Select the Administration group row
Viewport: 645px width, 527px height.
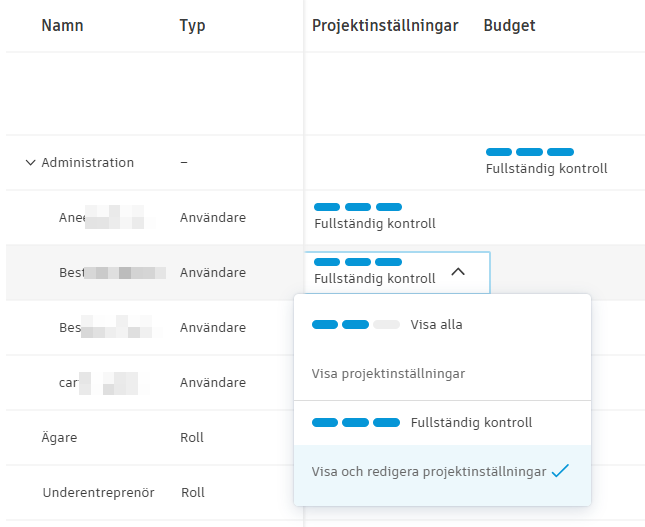(x=88, y=163)
